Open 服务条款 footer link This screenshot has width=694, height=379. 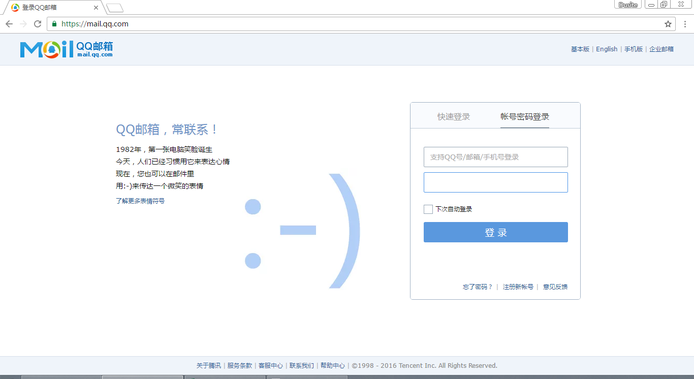(x=239, y=366)
